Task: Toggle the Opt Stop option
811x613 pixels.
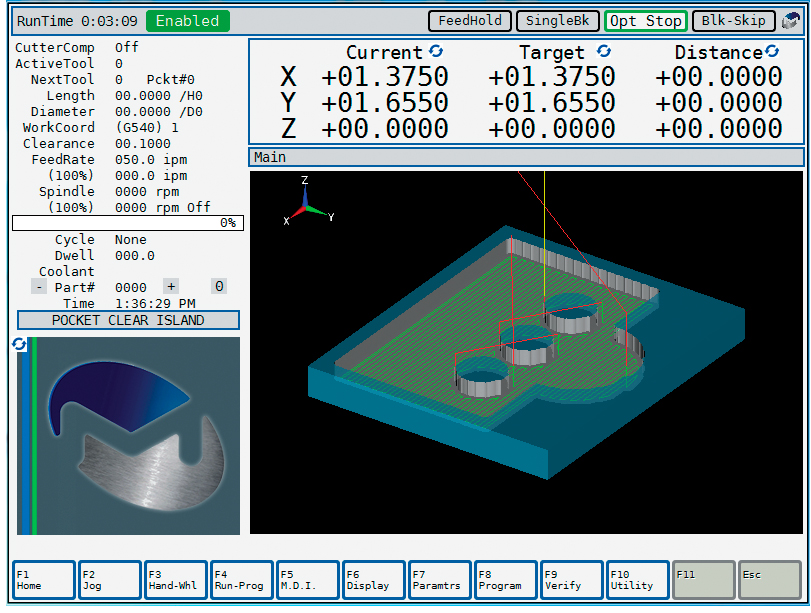Action: click(645, 21)
